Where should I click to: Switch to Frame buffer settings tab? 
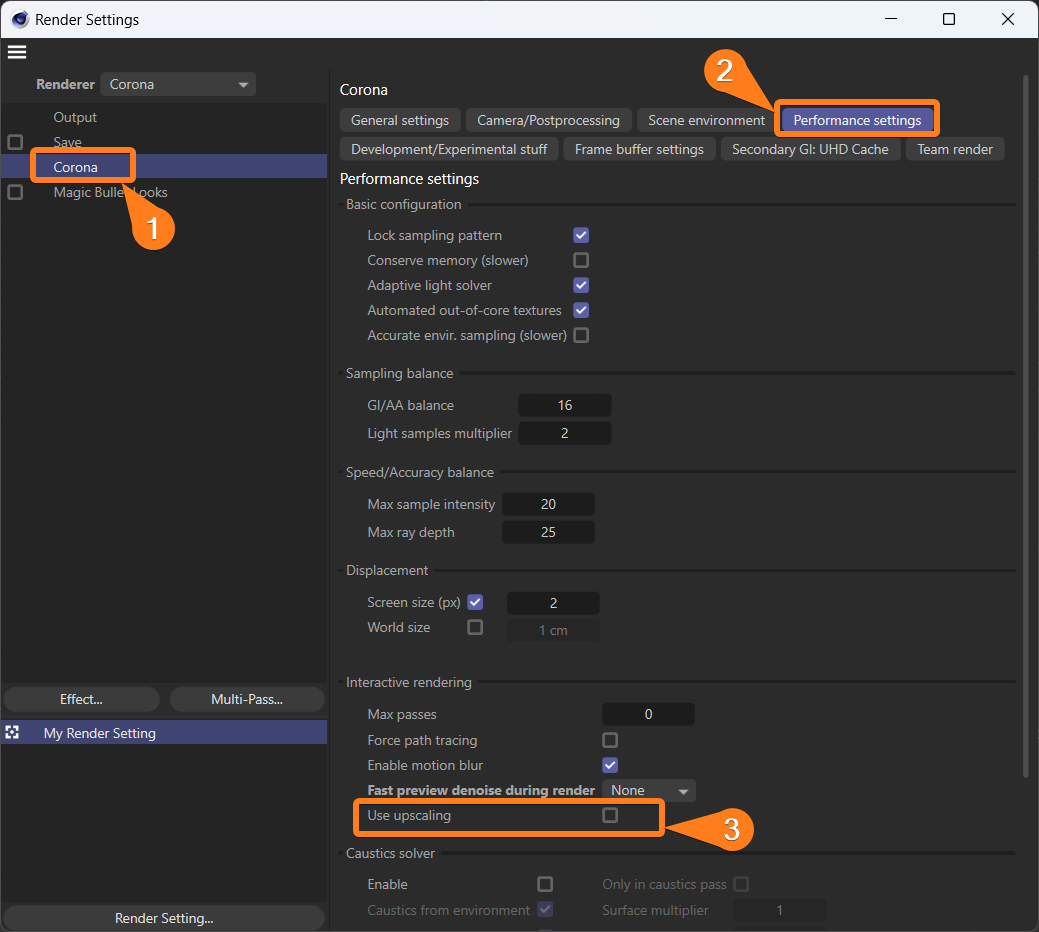(x=639, y=149)
